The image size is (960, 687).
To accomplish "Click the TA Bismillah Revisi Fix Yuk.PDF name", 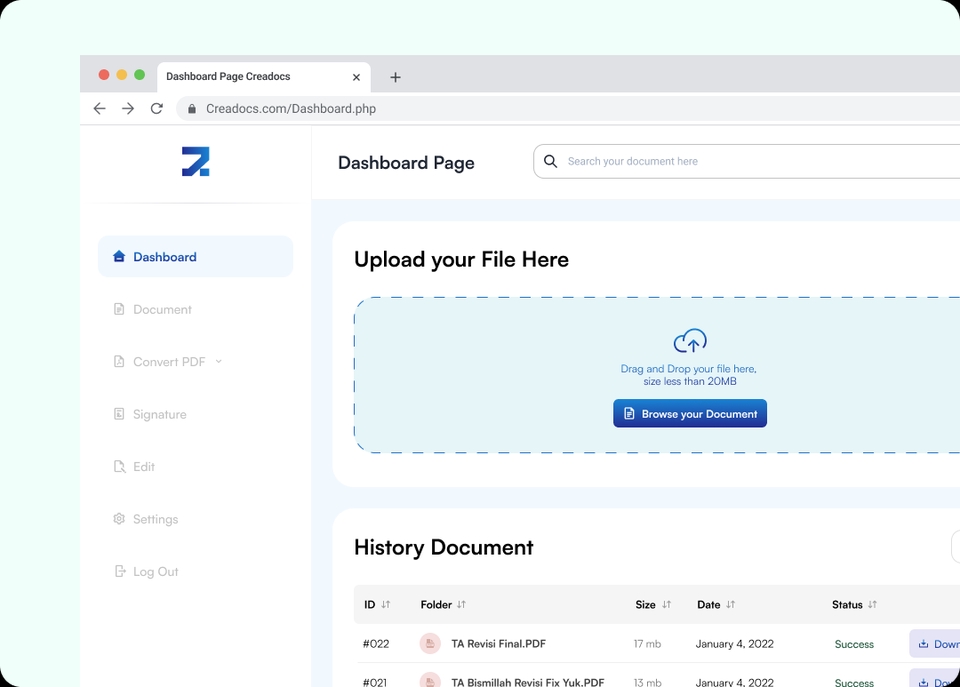I will click(528, 681).
